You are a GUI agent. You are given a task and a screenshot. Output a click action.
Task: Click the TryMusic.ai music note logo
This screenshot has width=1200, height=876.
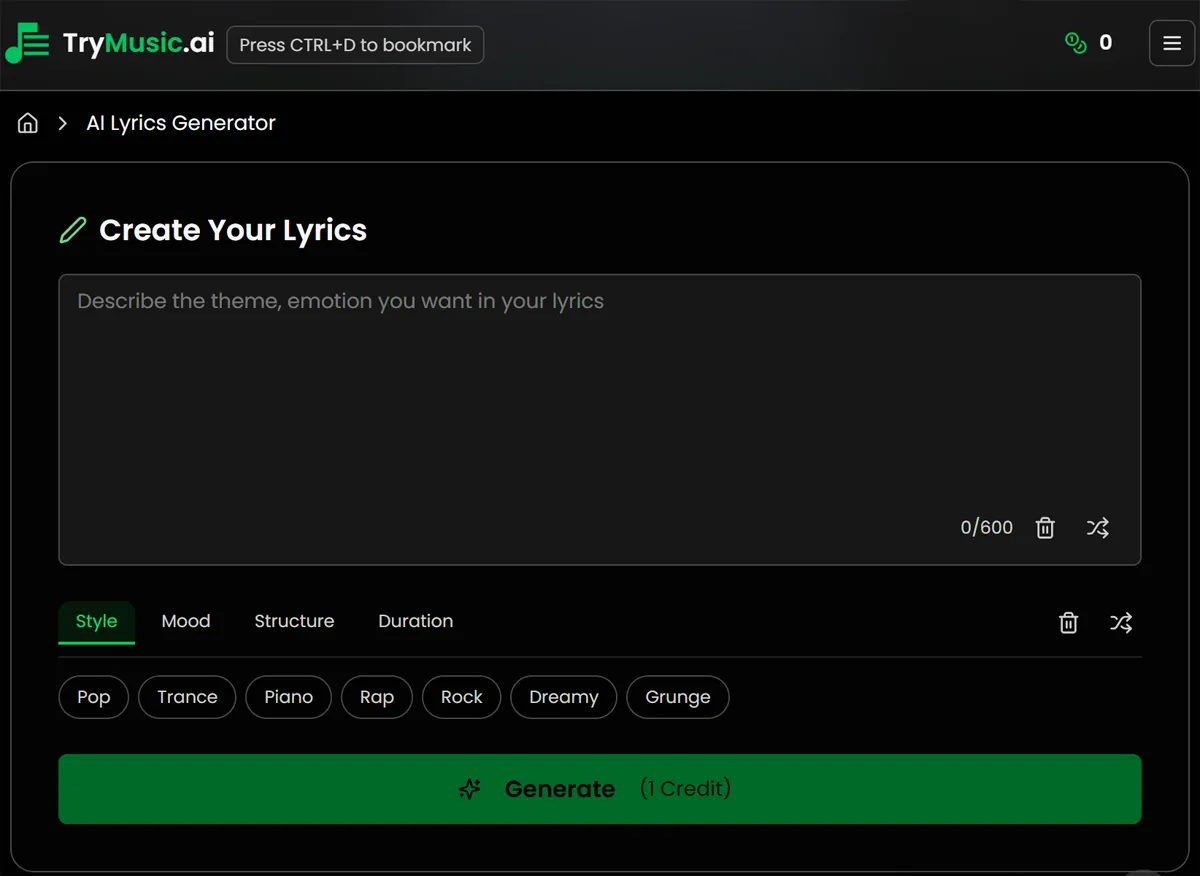(27, 43)
